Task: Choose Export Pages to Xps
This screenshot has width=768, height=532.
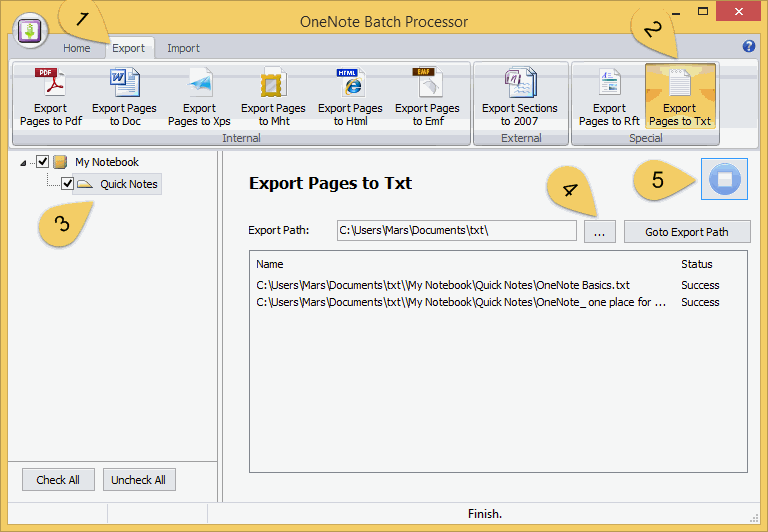Action: coord(199,97)
